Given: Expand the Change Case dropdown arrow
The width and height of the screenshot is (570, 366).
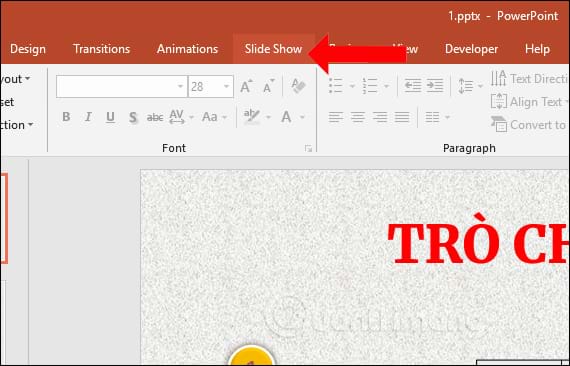Looking at the screenshot, I should pos(224,117).
